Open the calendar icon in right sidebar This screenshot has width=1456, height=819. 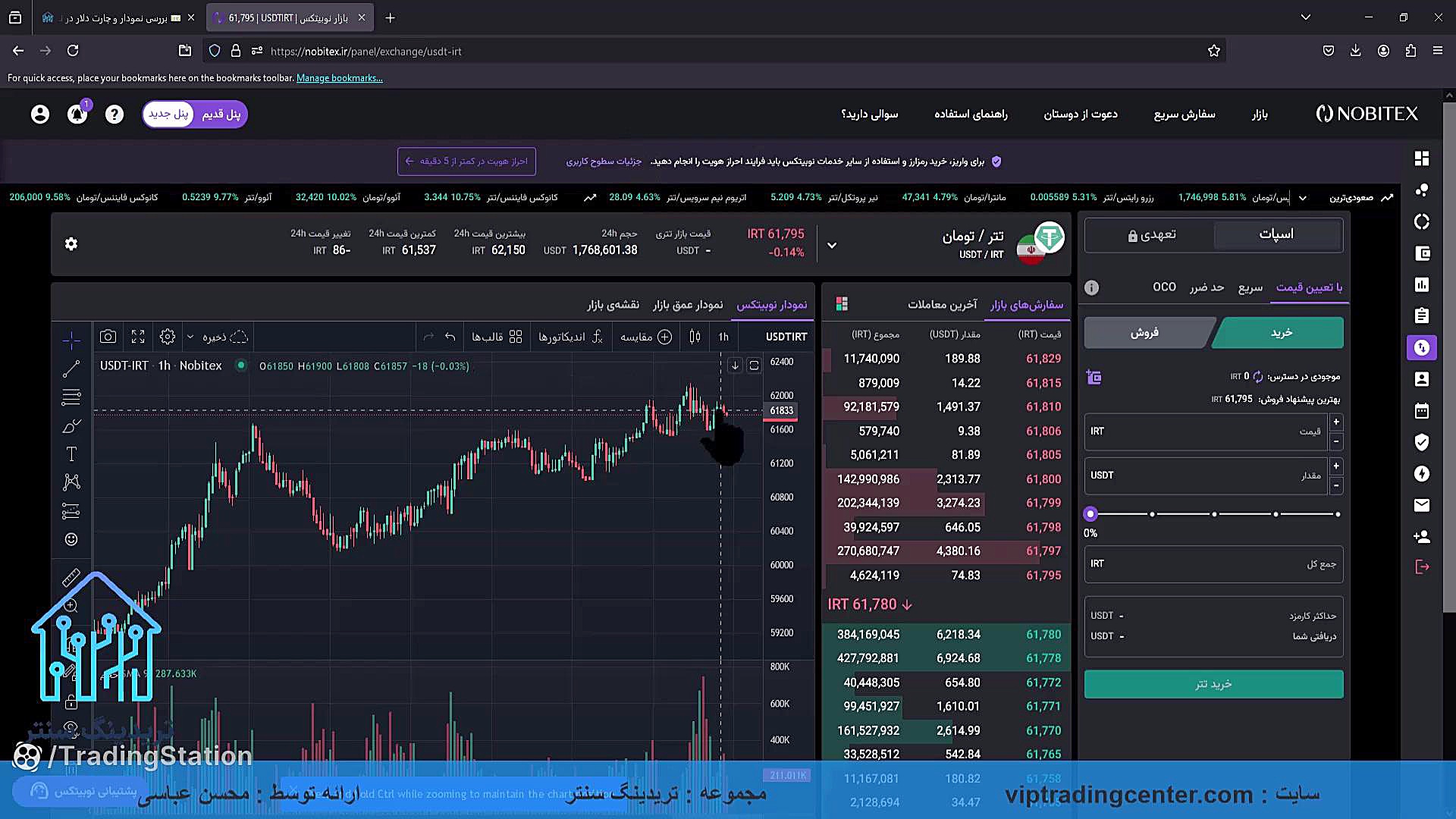click(1422, 410)
